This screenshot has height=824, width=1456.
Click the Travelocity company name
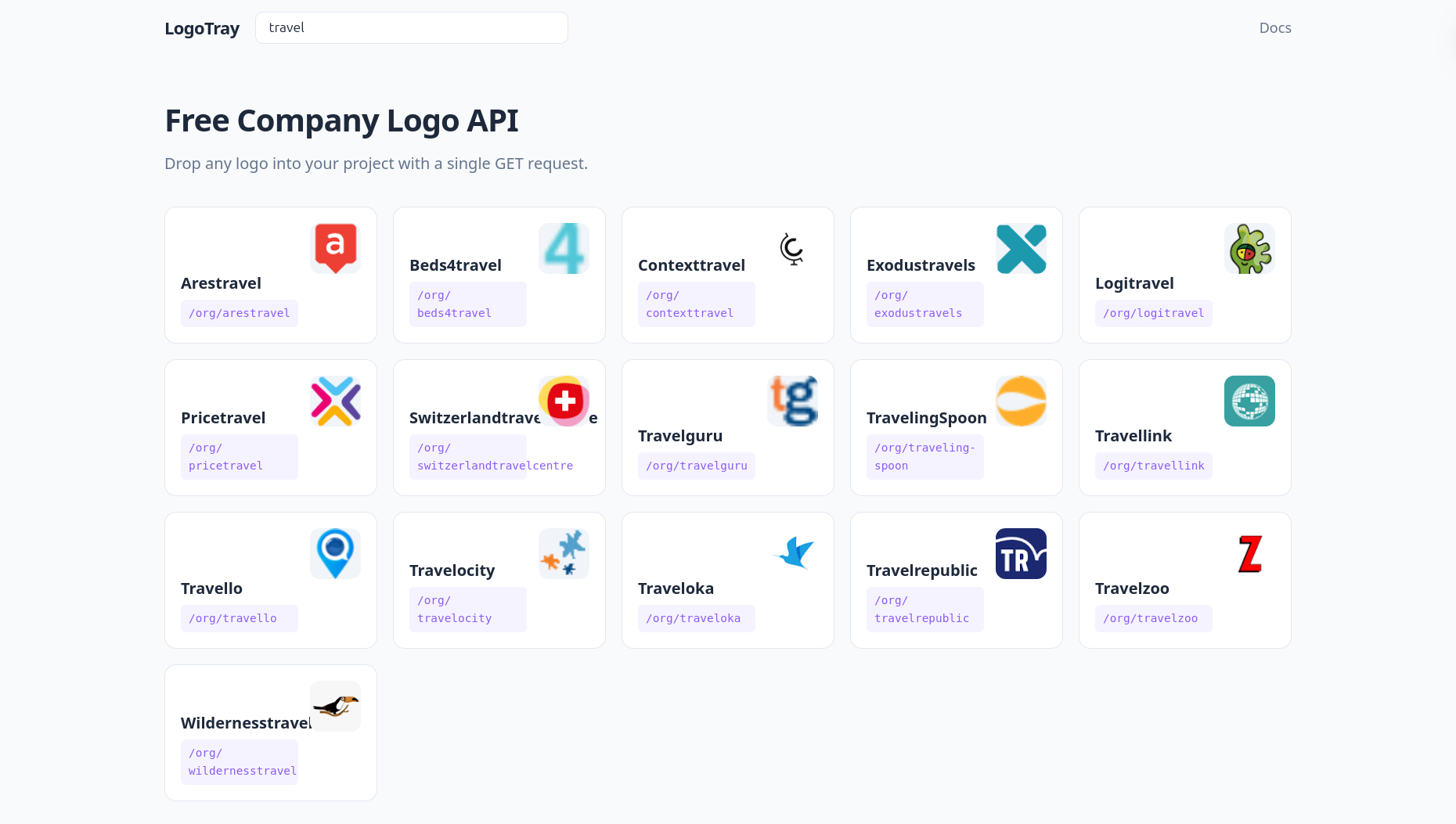[x=452, y=570]
